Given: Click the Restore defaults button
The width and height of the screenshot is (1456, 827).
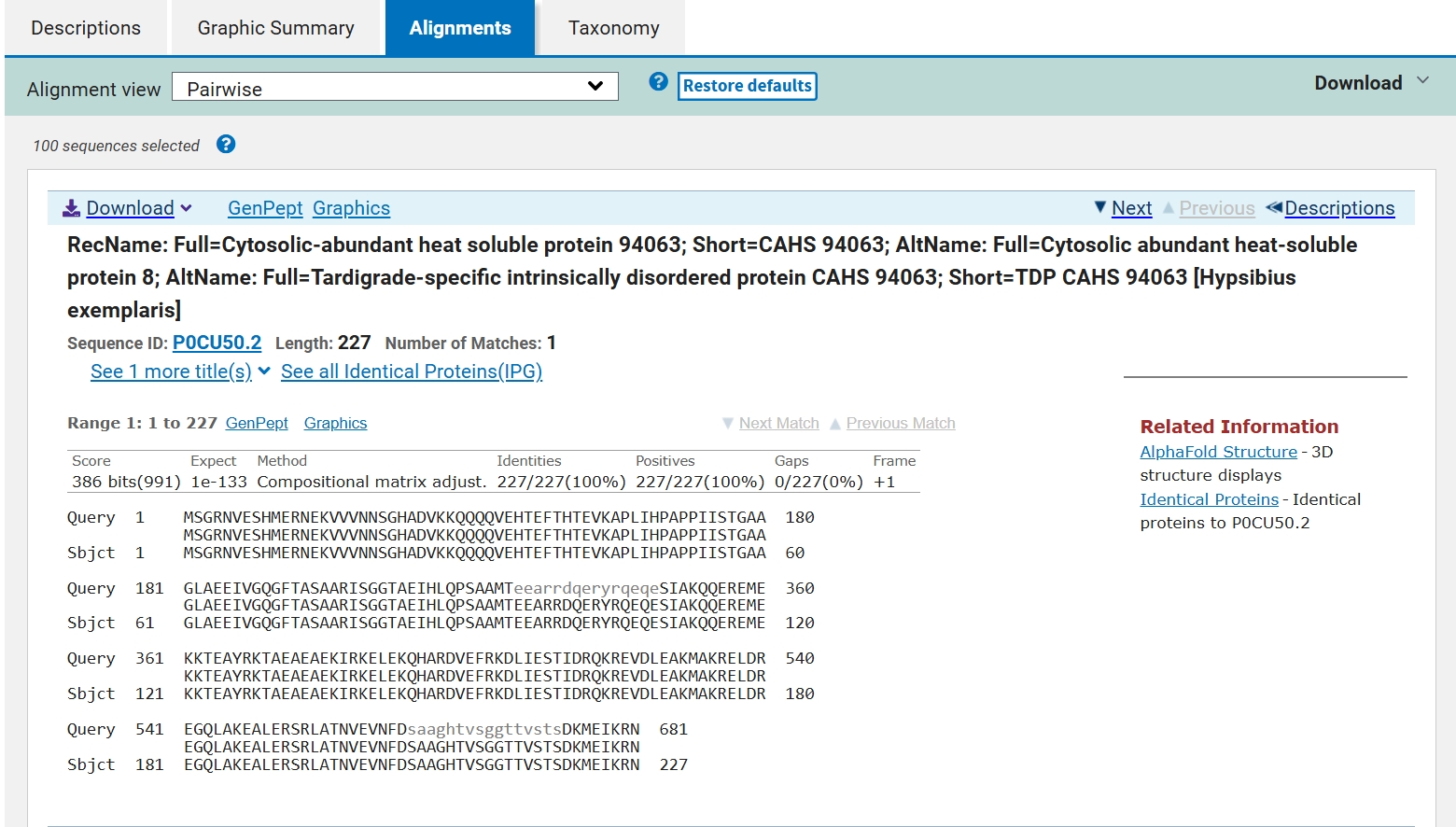Looking at the screenshot, I should point(748,86).
